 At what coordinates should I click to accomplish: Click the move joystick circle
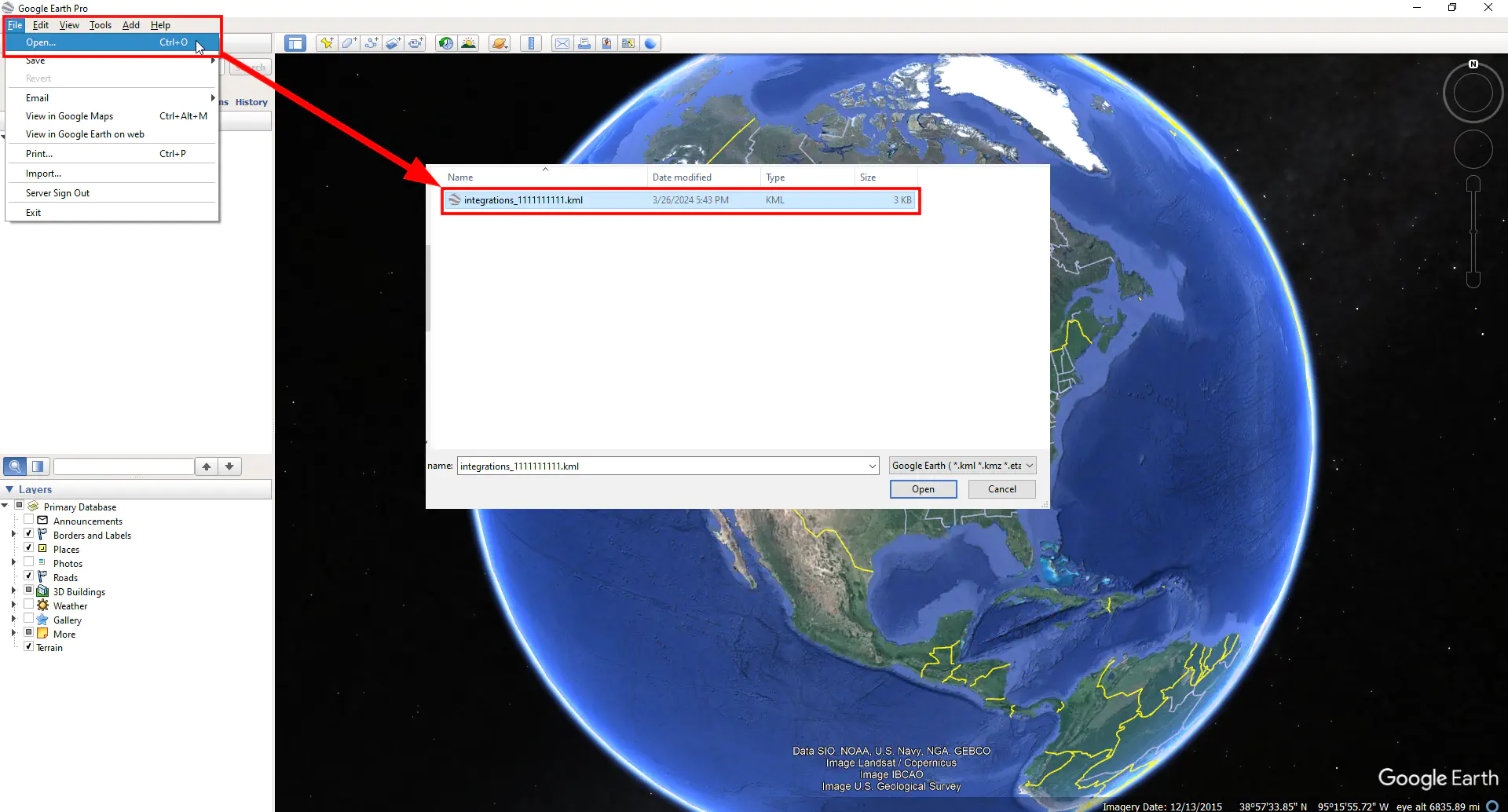[x=1473, y=149]
